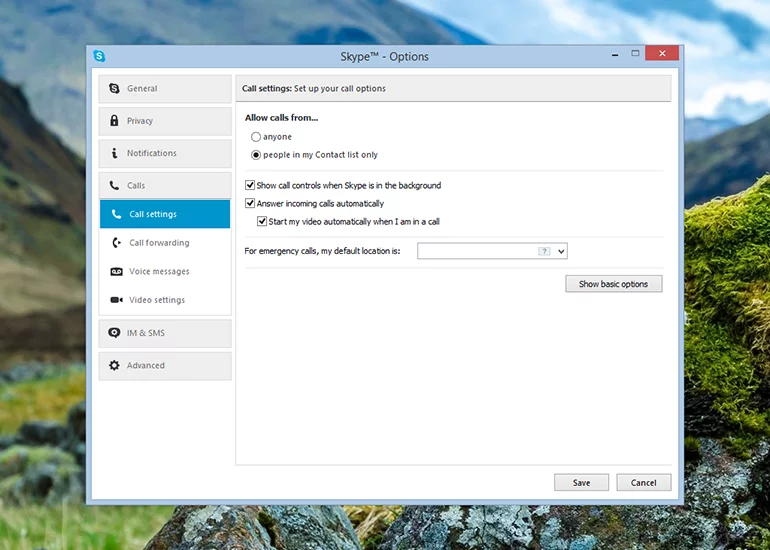Select the 'anyone' radio option
770x550 pixels.
(256, 137)
